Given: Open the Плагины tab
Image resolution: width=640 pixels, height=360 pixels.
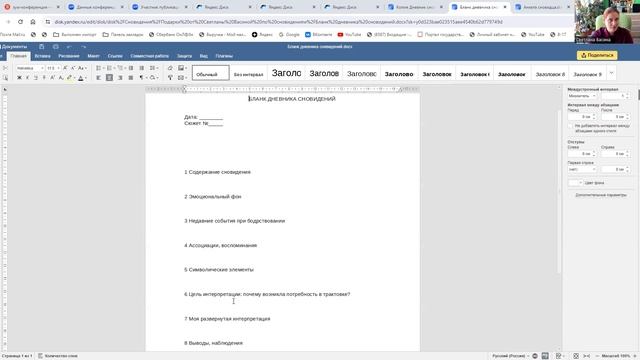Looking at the screenshot, I should 224,56.
